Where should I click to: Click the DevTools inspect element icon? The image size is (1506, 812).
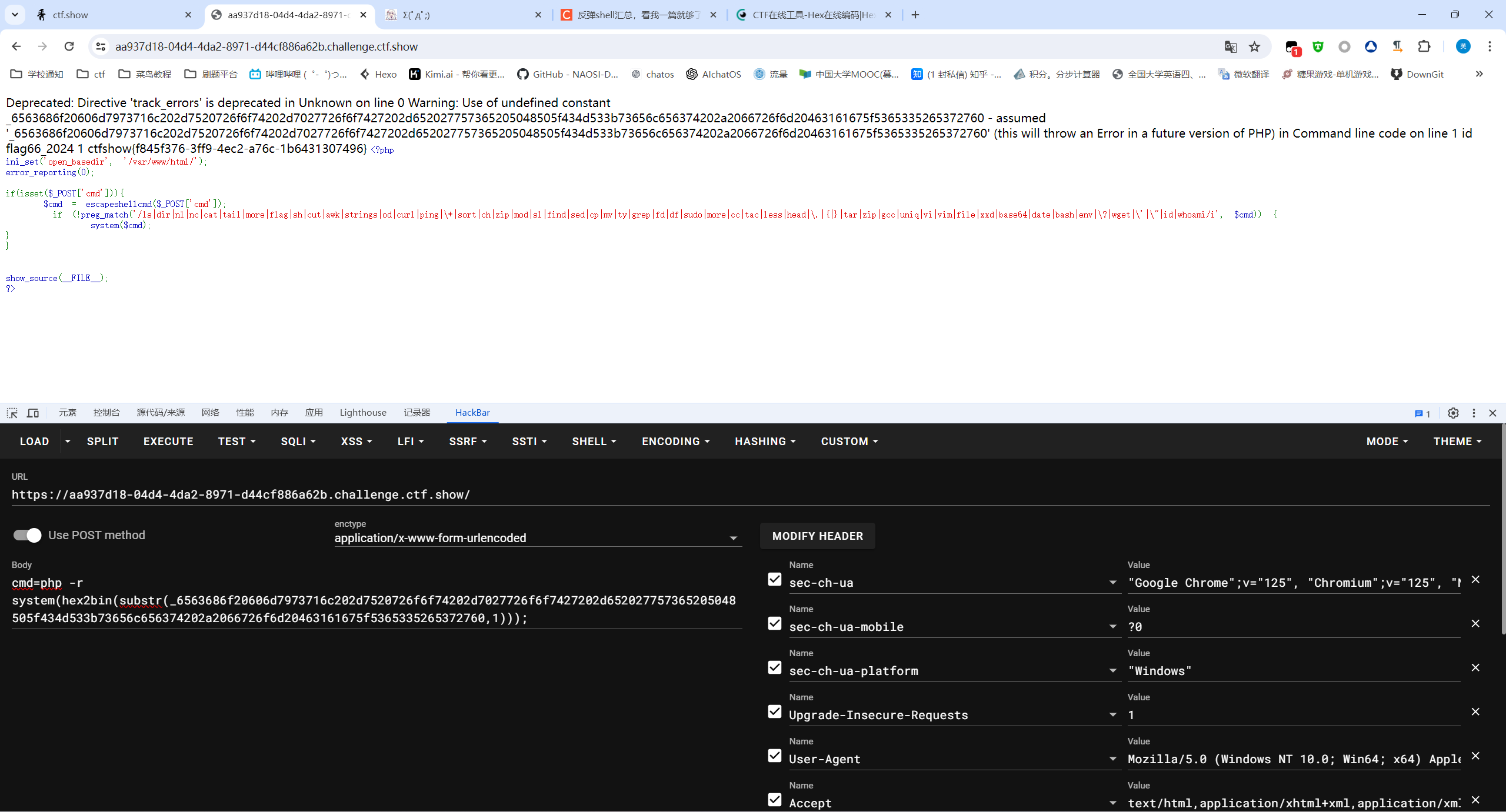click(12, 413)
